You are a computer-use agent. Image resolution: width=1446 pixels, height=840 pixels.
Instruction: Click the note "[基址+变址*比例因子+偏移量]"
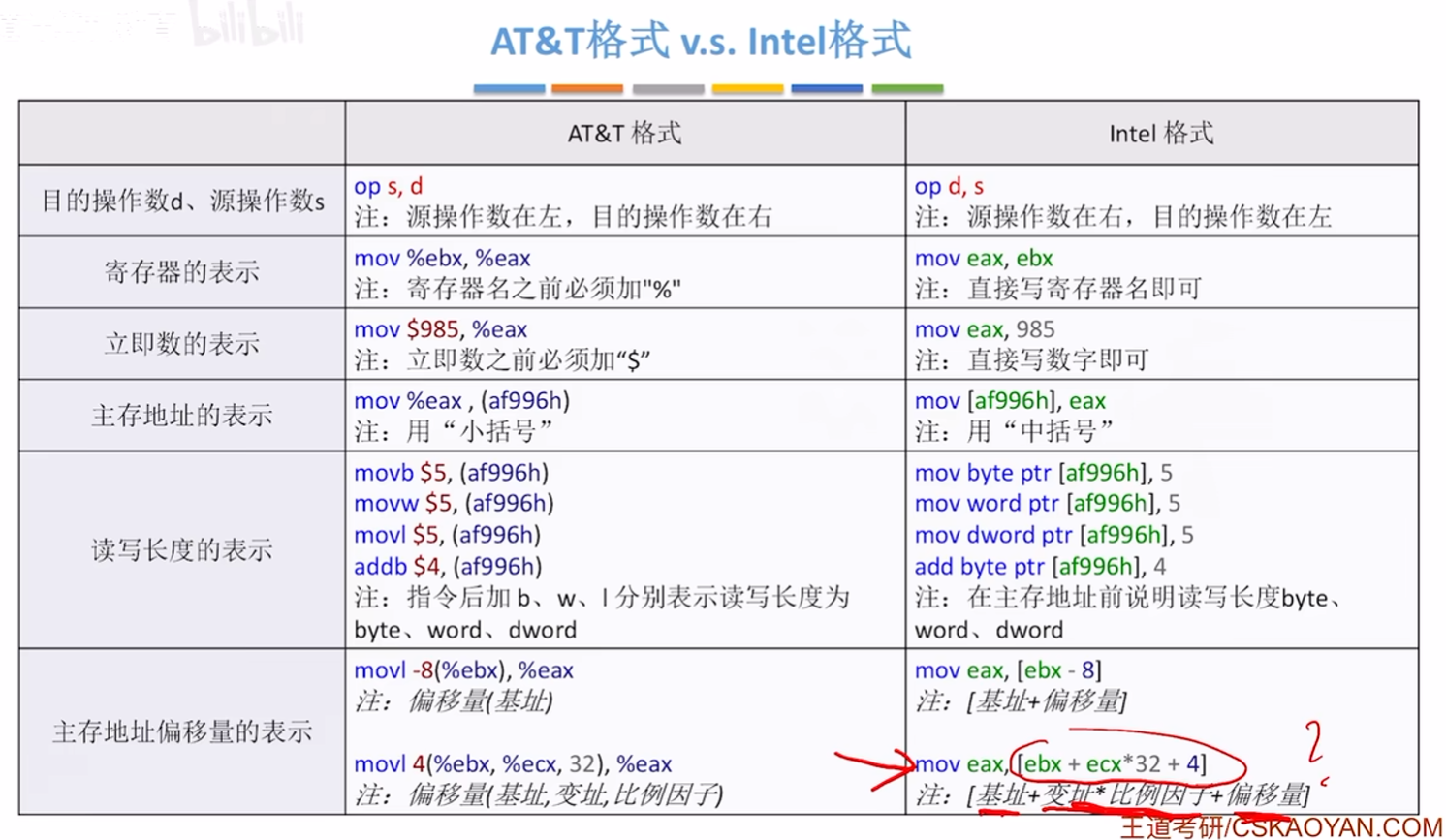coord(1139,795)
